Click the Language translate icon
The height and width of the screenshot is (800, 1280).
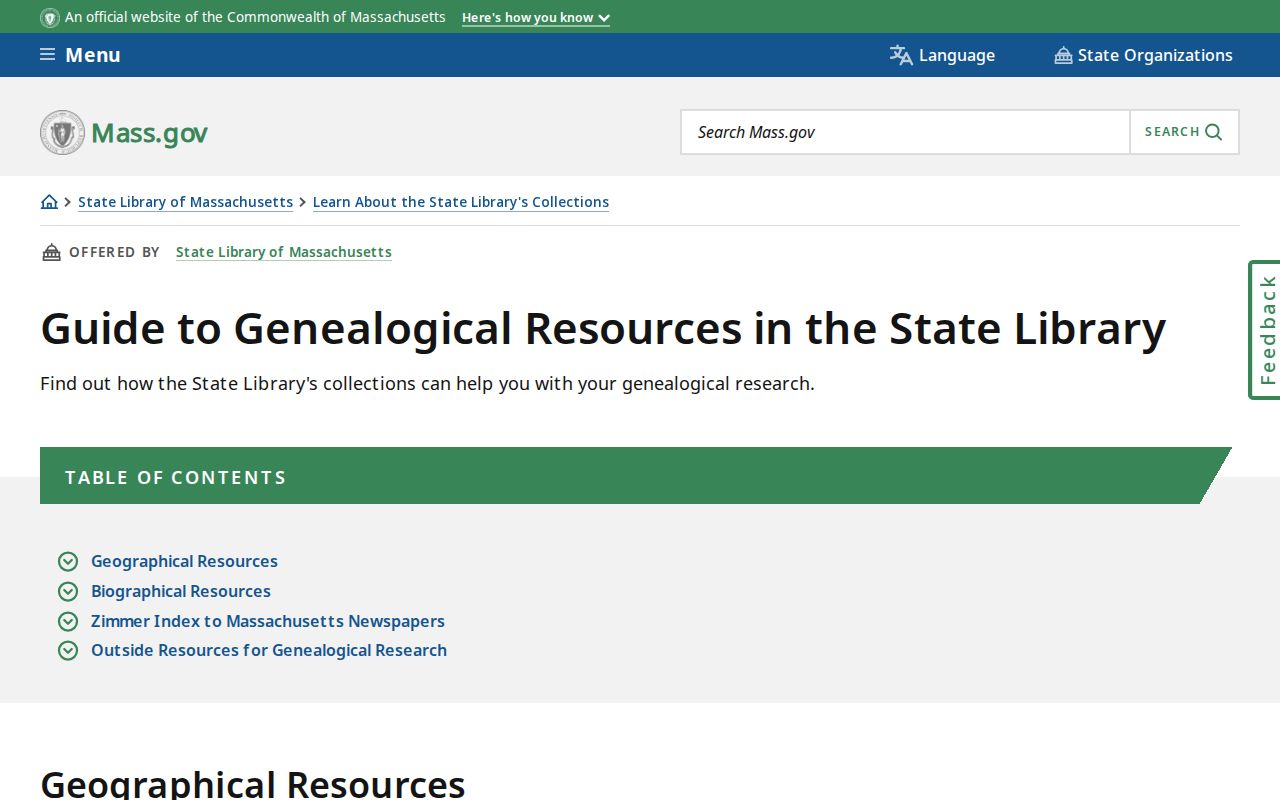point(901,55)
